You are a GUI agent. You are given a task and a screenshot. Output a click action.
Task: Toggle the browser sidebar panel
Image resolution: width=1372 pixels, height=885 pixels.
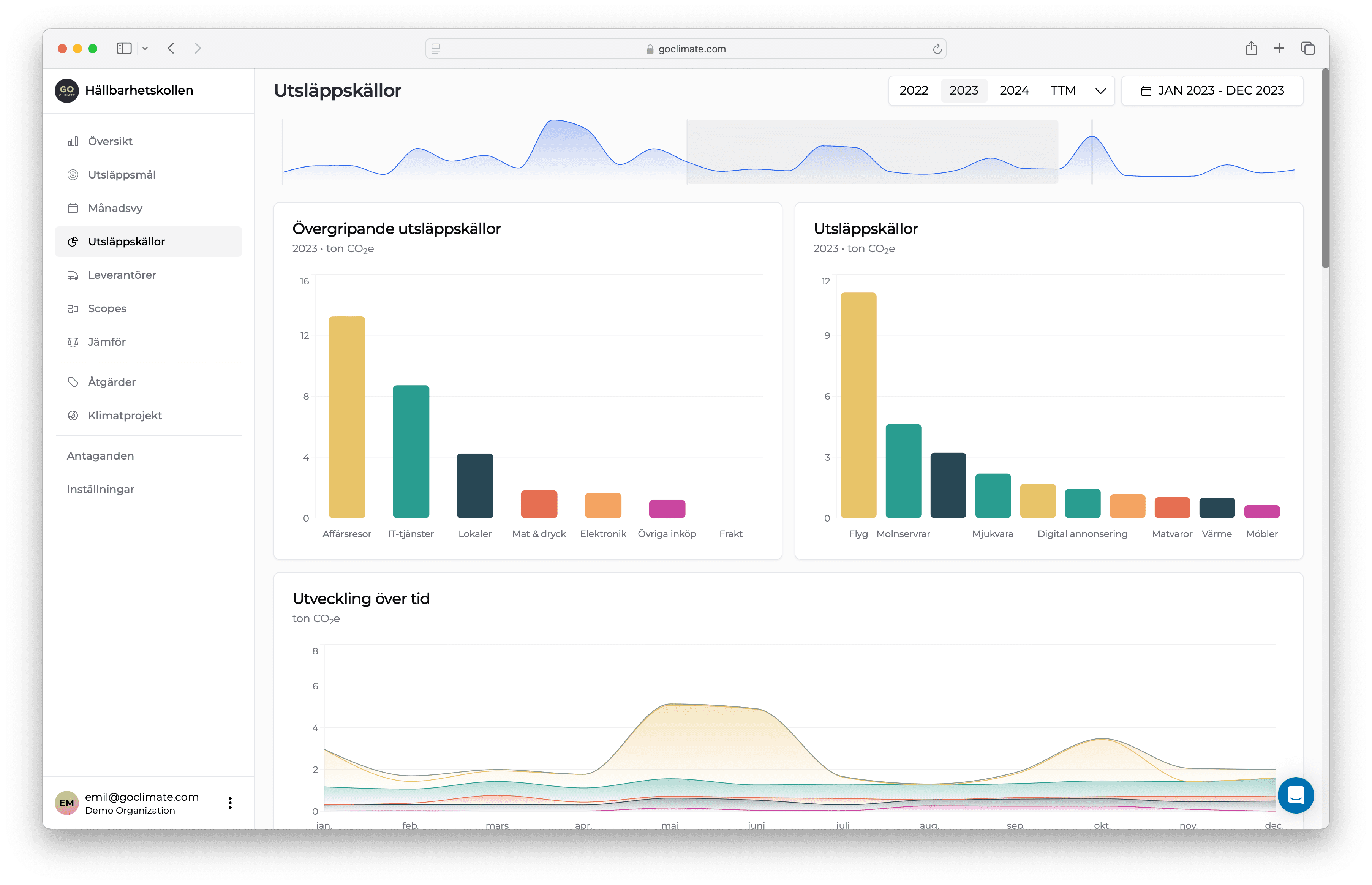pyautogui.click(x=124, y=49)
